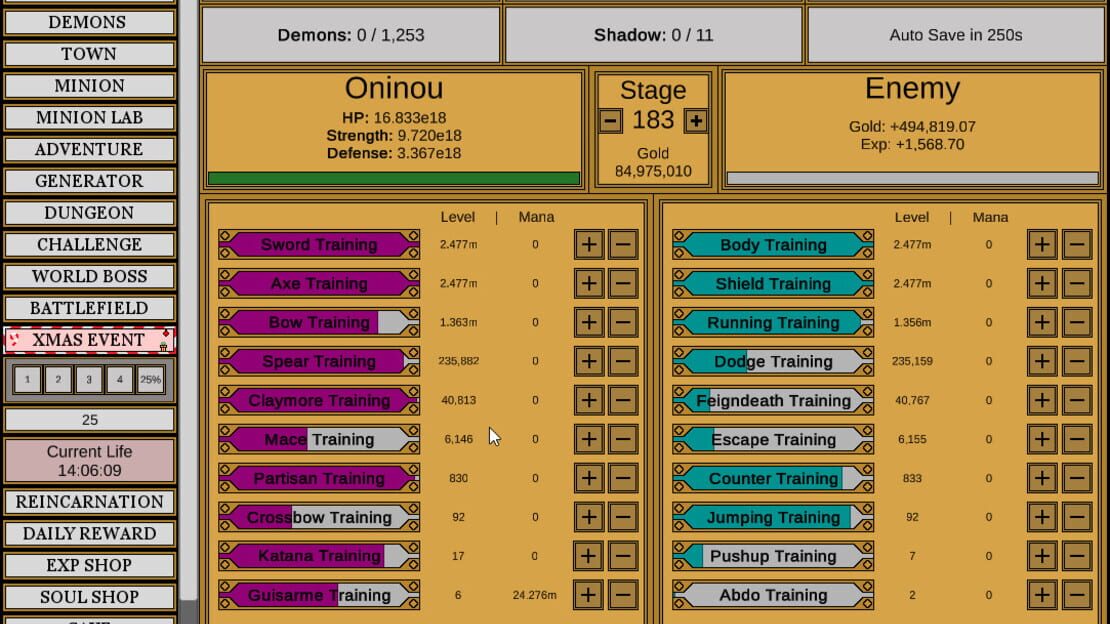Select the 25% amount button
Image resolution: width=1110 pixels, height=624 pixels.
151,380
